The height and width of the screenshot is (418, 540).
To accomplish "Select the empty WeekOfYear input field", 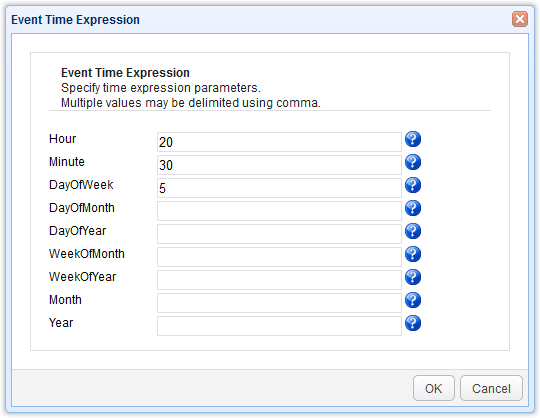I will coord(279,280).
